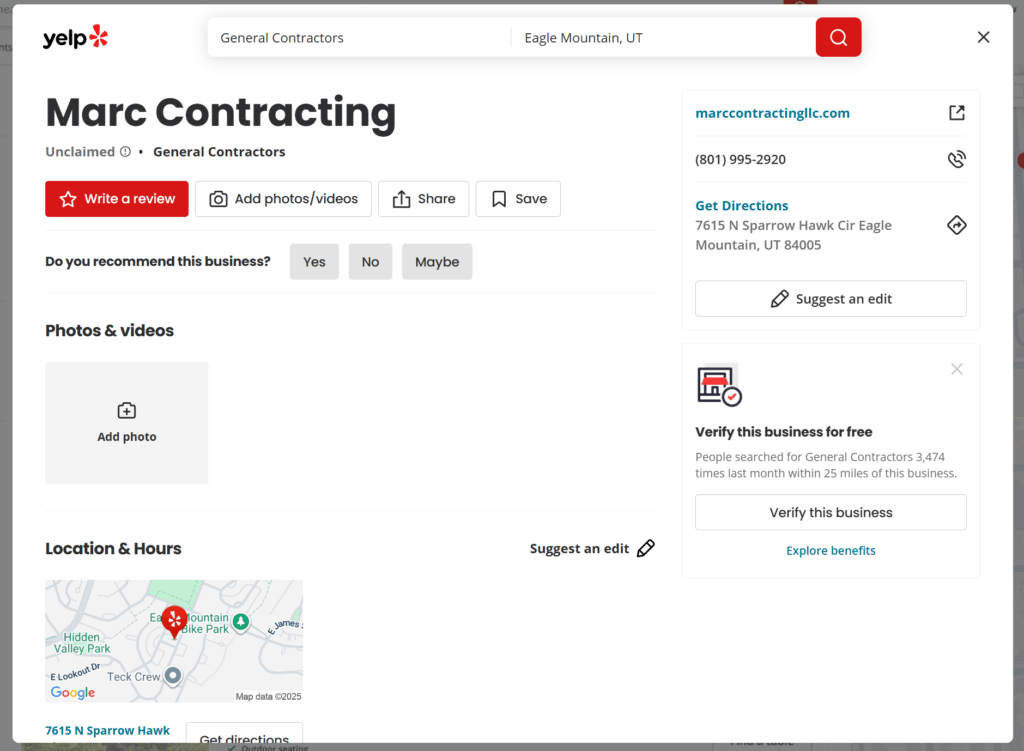Select Maybe for recommend this business
Image resolution: width=1024 pixels, height=751 pixels.
437,262
